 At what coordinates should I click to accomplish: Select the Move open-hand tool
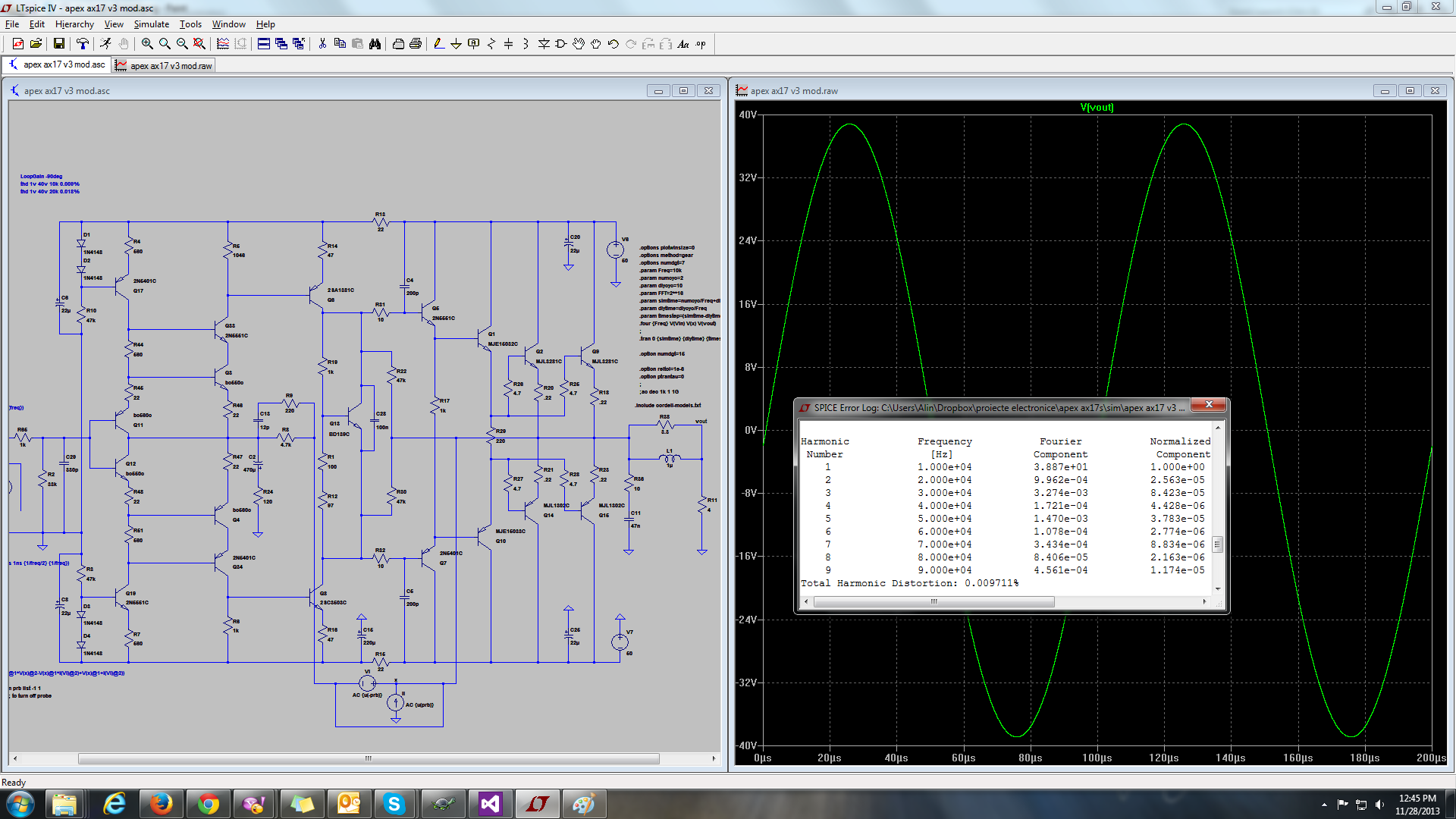pos(579,44)
